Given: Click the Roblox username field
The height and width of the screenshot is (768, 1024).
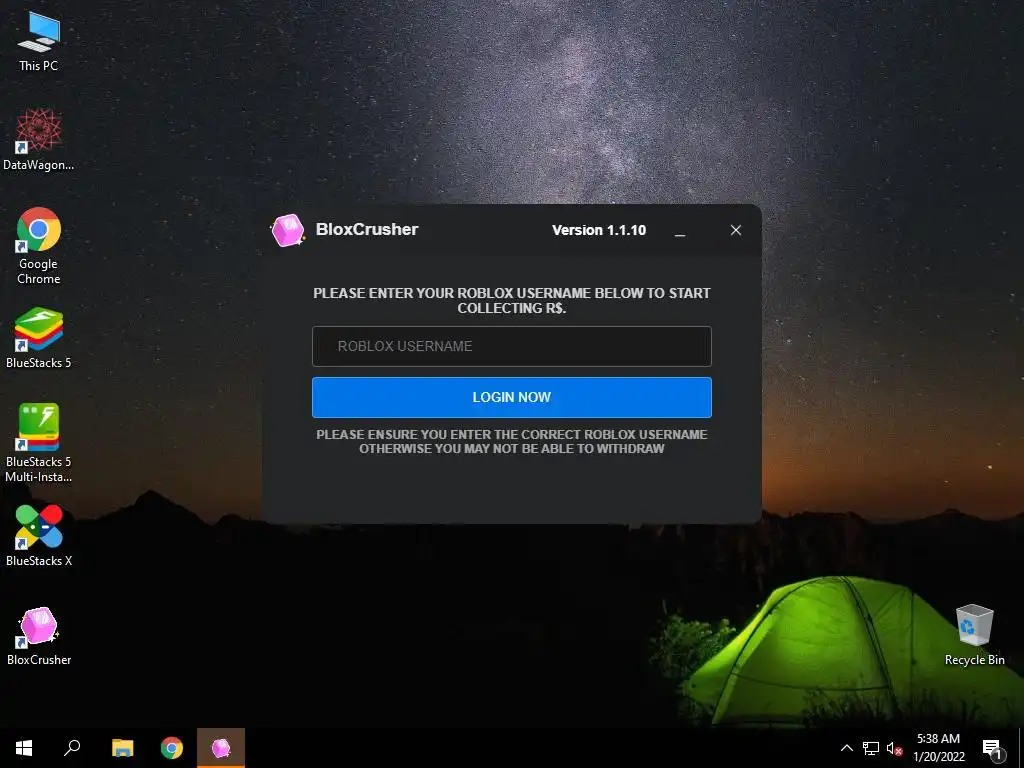Looking at the screenshot, I should (511, 346).
